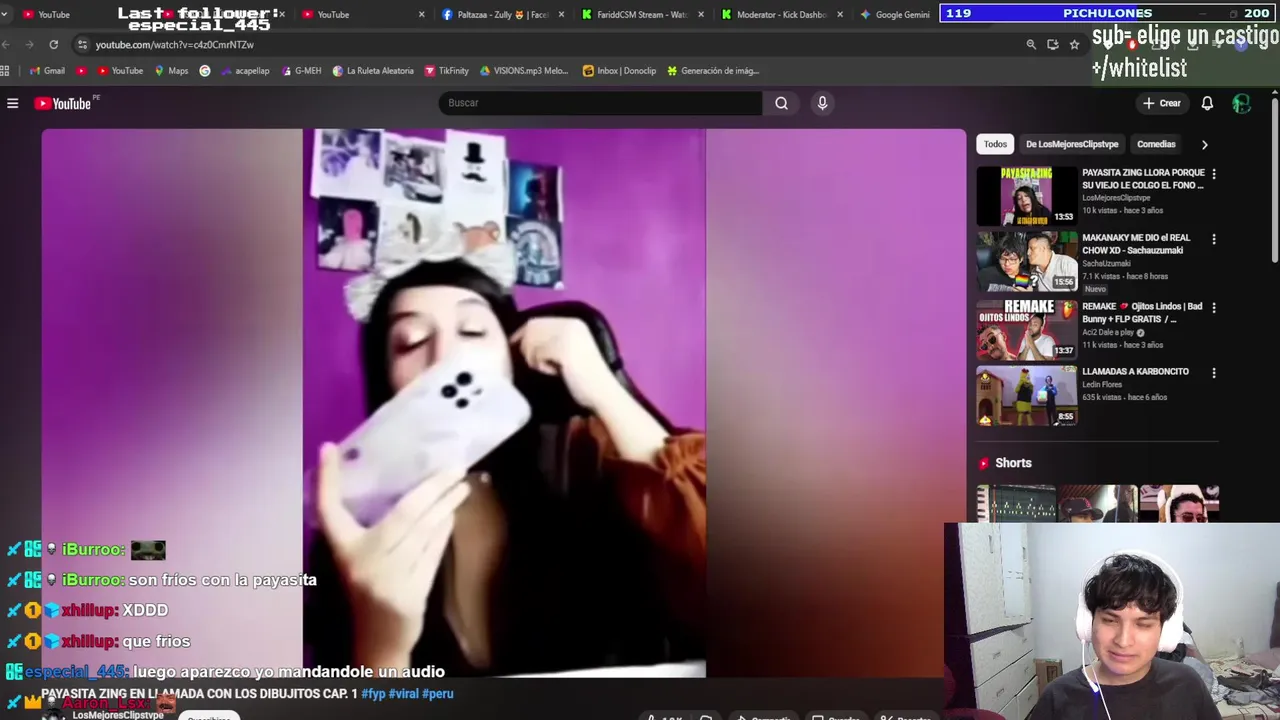Open the Google G bookmark icon
This screenshot has height=720, width=1280.
(205, 71)
